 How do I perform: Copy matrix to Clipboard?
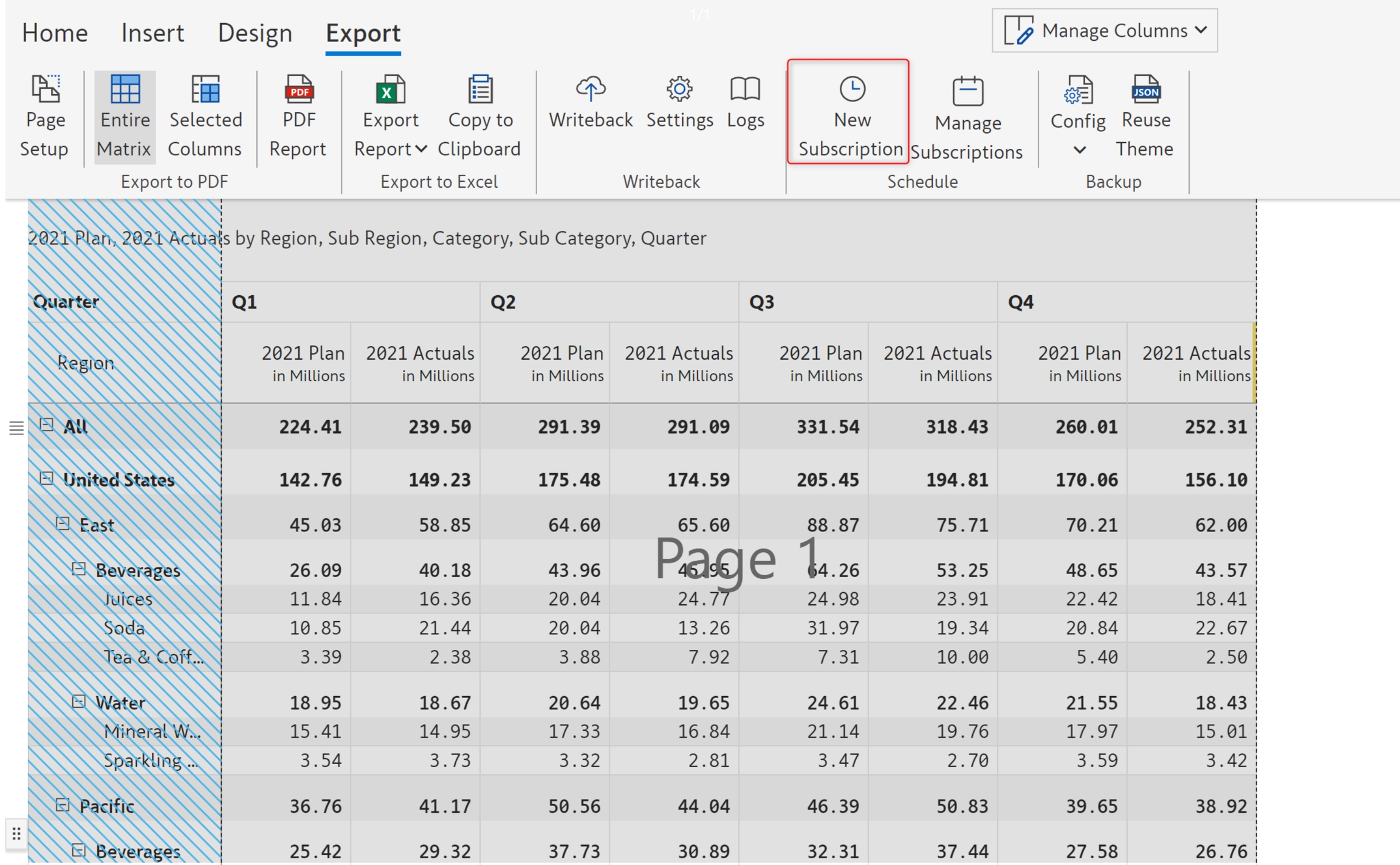click(479, 115)
